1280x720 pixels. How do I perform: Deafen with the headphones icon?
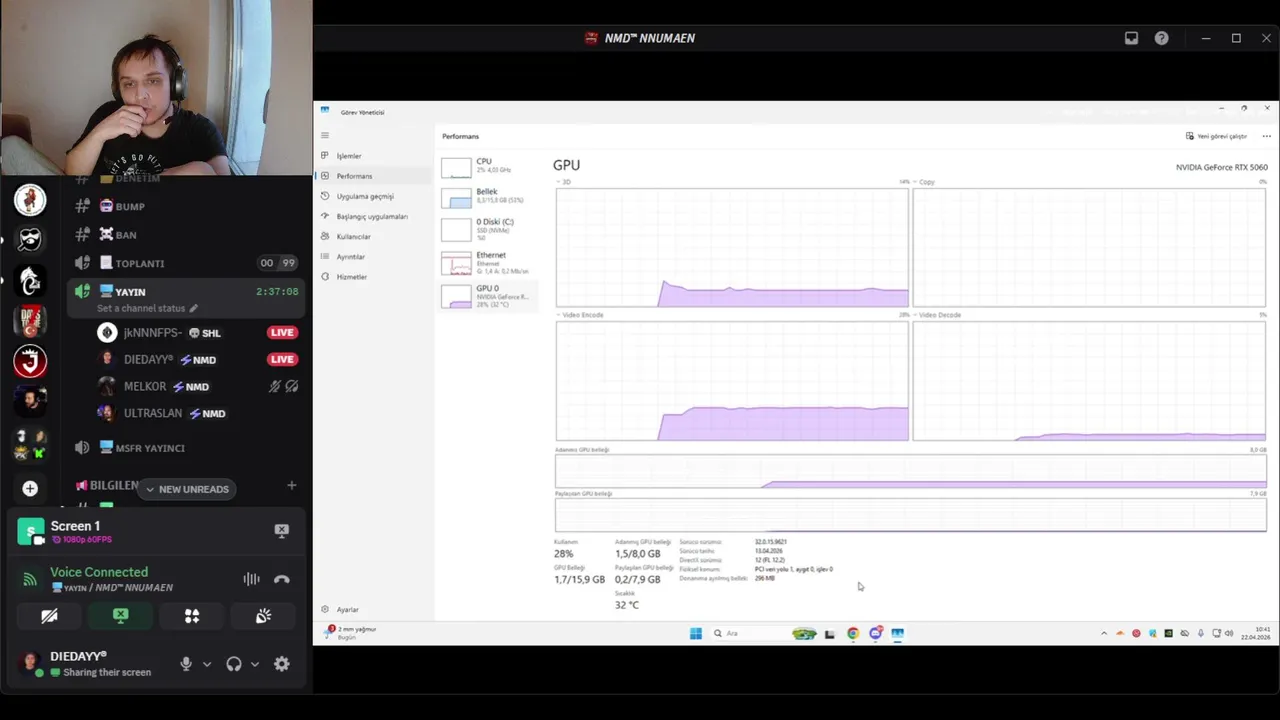point(233,664)
